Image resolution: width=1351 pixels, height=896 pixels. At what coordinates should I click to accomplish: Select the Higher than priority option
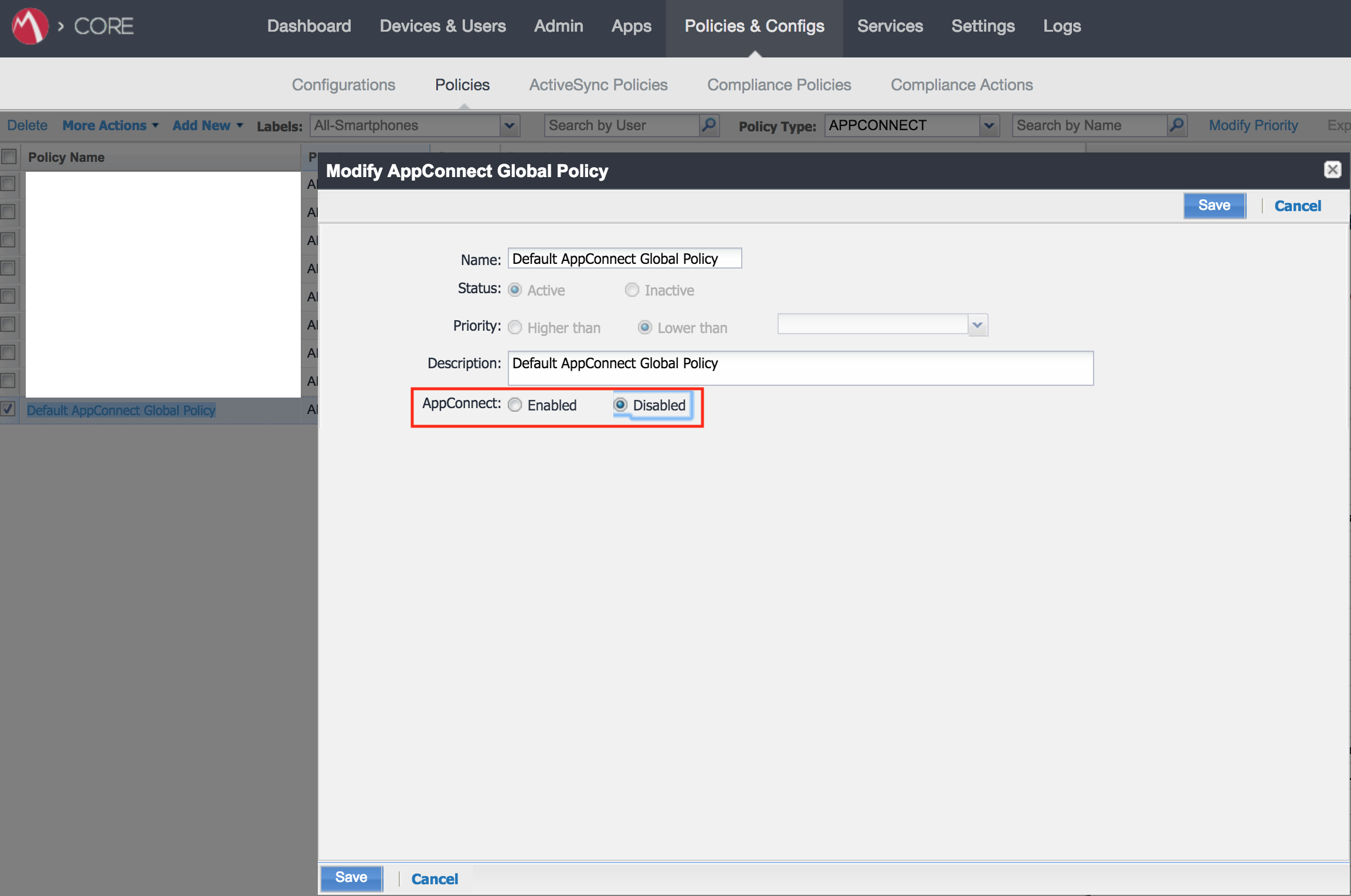pyautogui.click(x=515, y=327)
